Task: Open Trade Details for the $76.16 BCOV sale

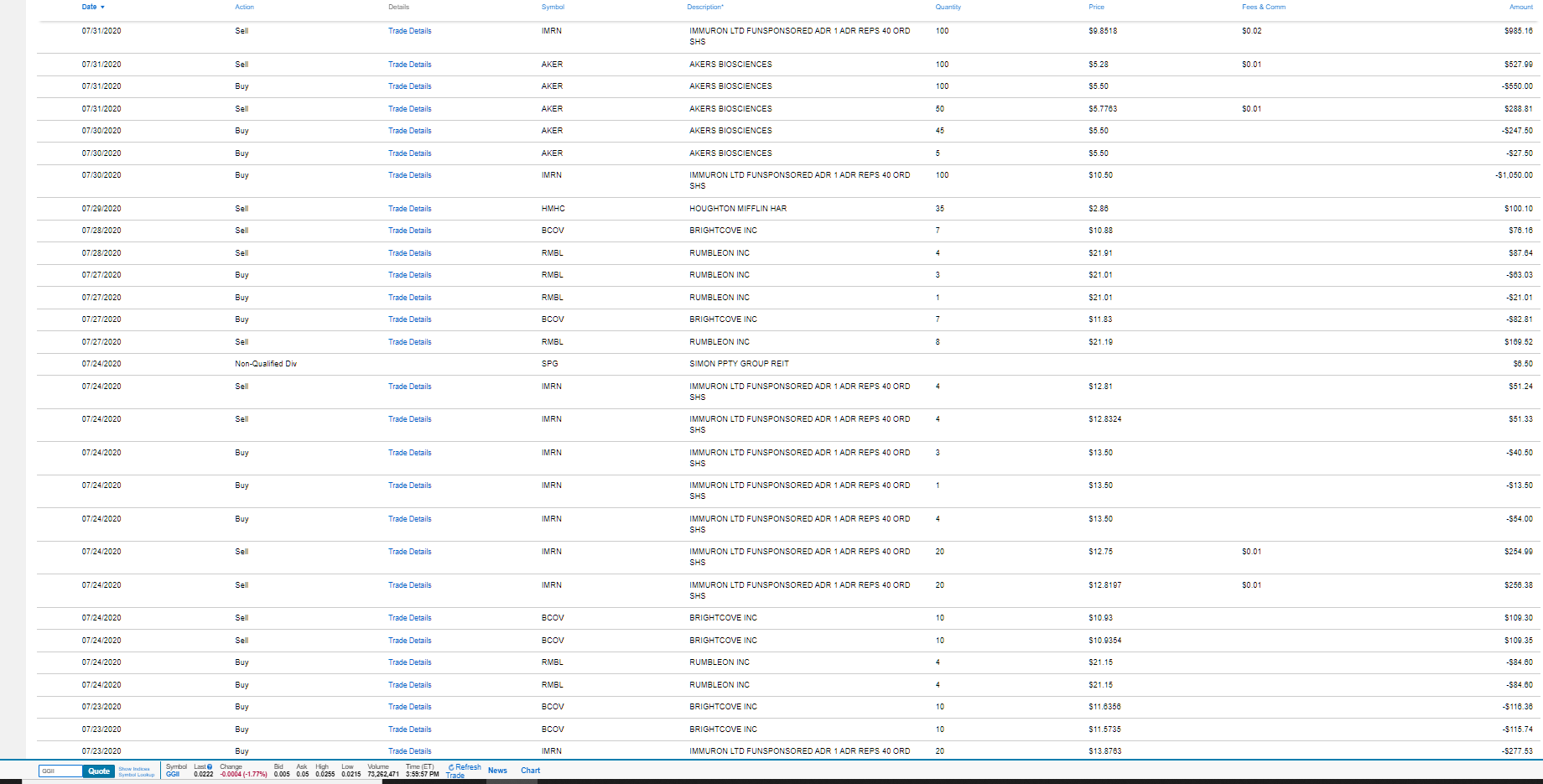Action: (x=409, y=231)
